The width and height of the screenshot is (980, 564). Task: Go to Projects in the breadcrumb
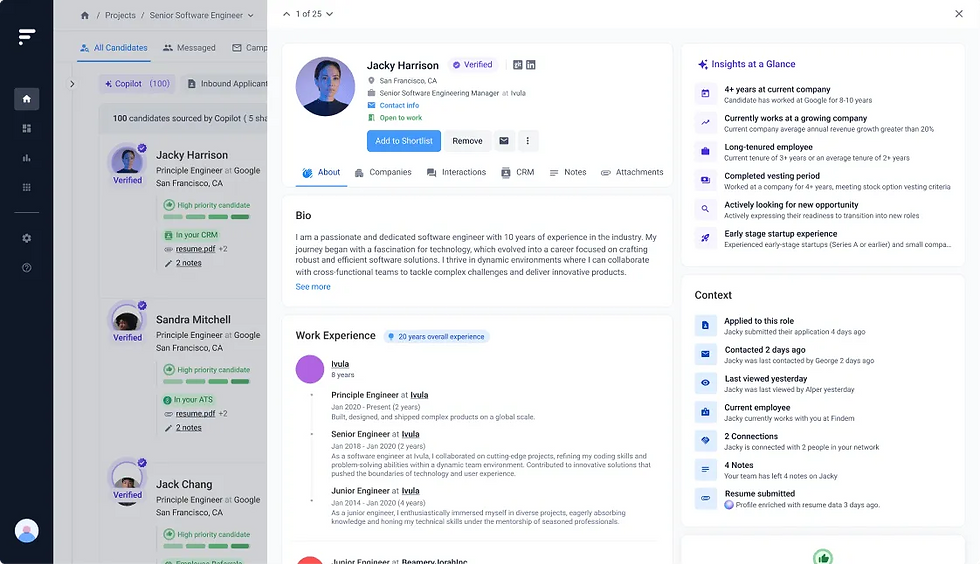coord(120,15)
